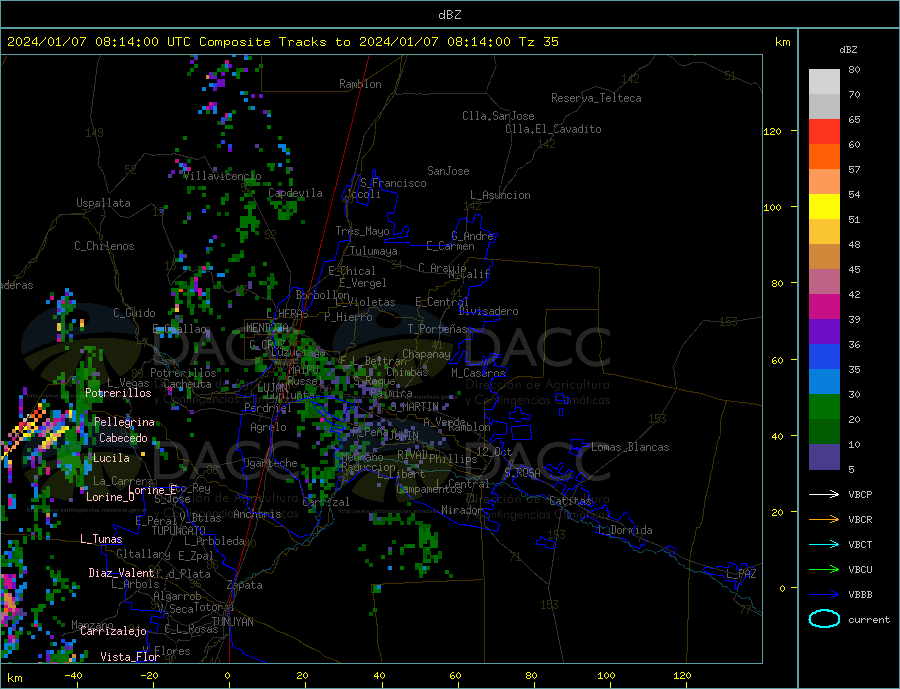
Task: Click the Clla.El_Cavadito label
Action: point(553,129)
